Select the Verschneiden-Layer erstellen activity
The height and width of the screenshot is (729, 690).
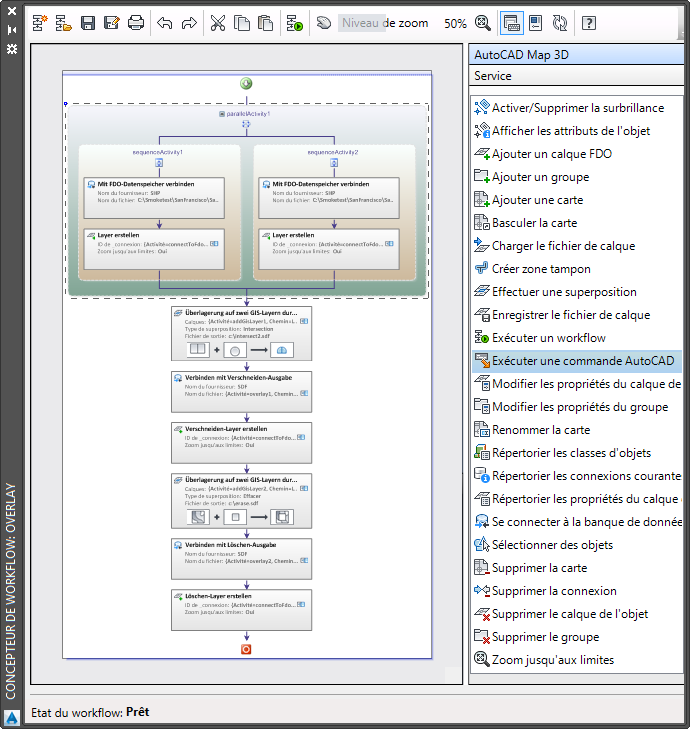[241, 443]
